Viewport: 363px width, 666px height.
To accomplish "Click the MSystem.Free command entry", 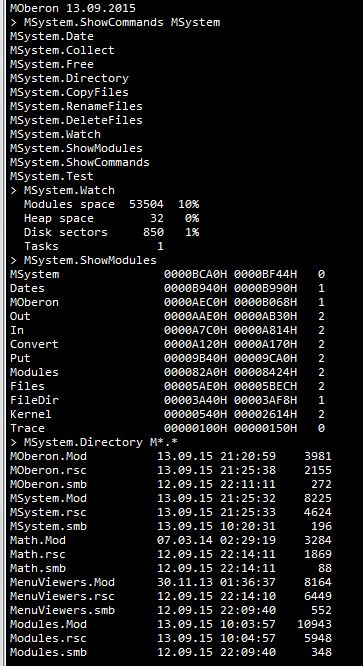I will (52, 65).
